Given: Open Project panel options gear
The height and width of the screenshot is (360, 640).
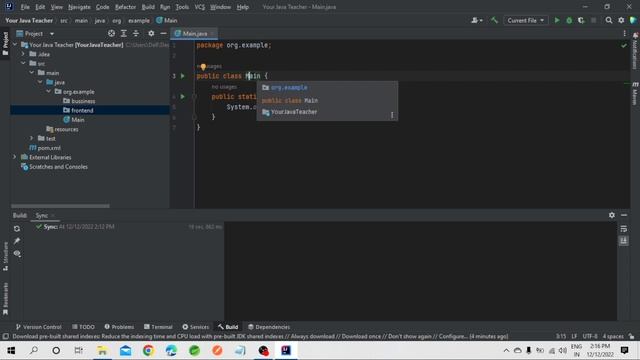Looking at the screenshot, I should (151, 33).
